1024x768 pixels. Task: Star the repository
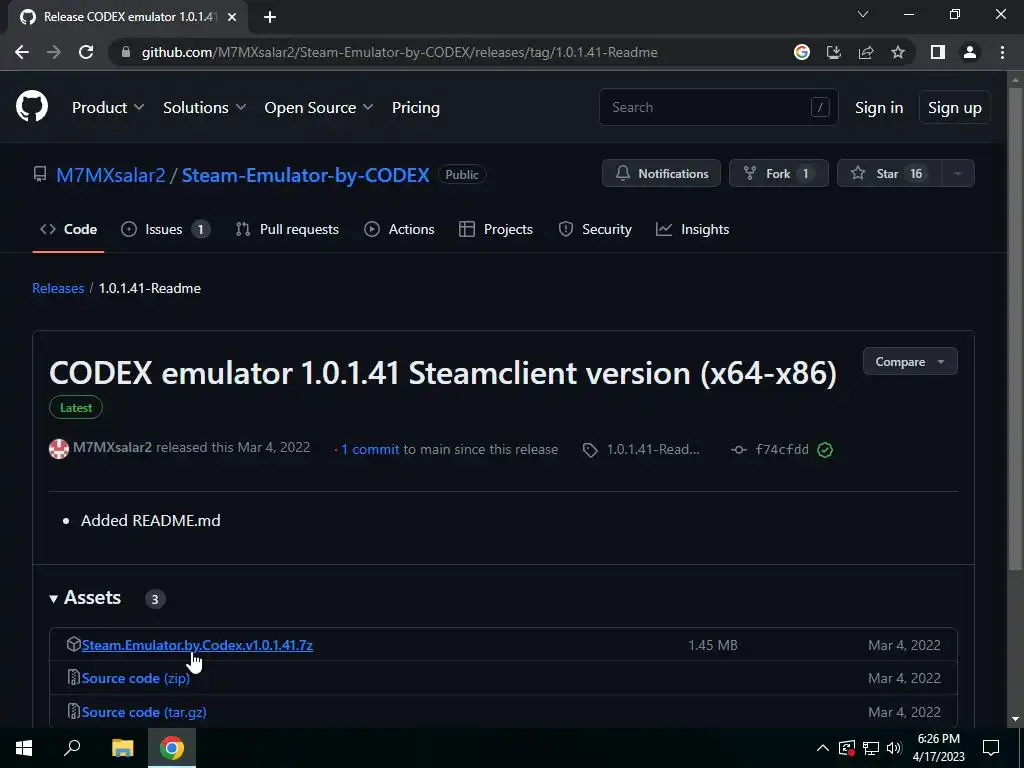889,173
